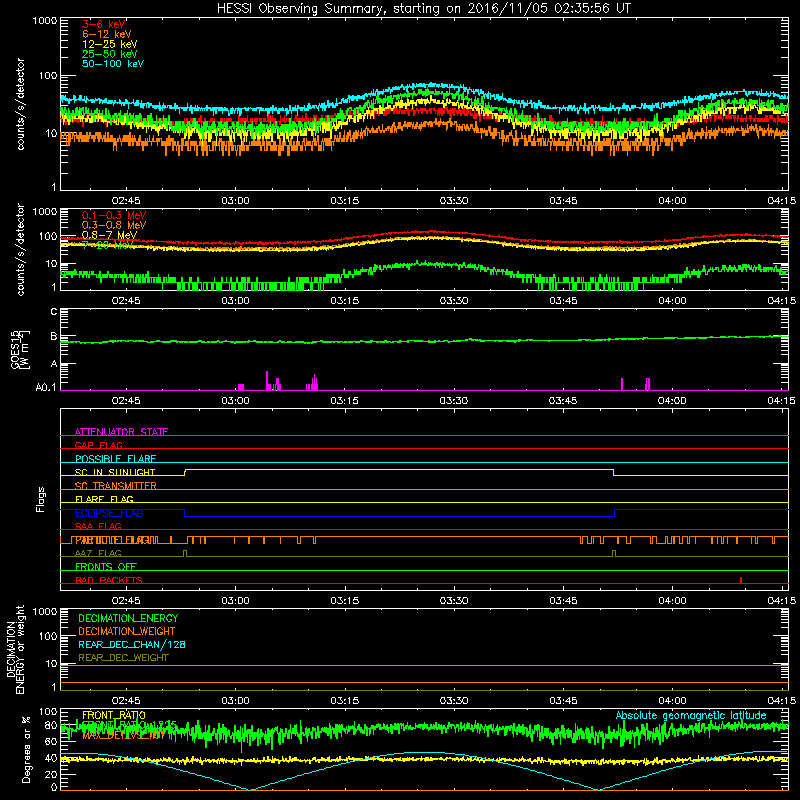Click the B level label on GOES15 axis
800x800 pixels.
click(54, 336)
